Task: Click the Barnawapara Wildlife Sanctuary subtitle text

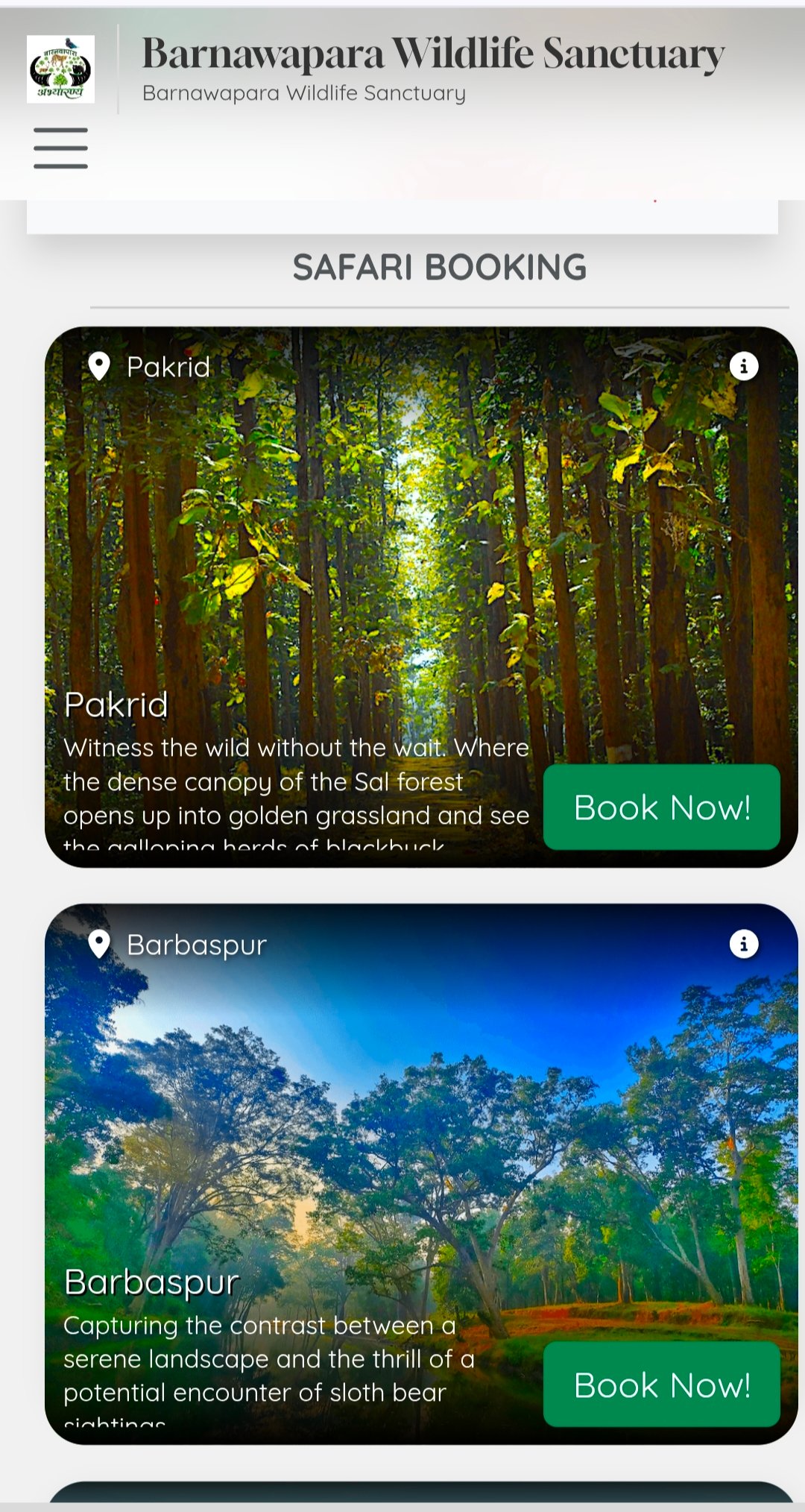Action: (304, 93)
